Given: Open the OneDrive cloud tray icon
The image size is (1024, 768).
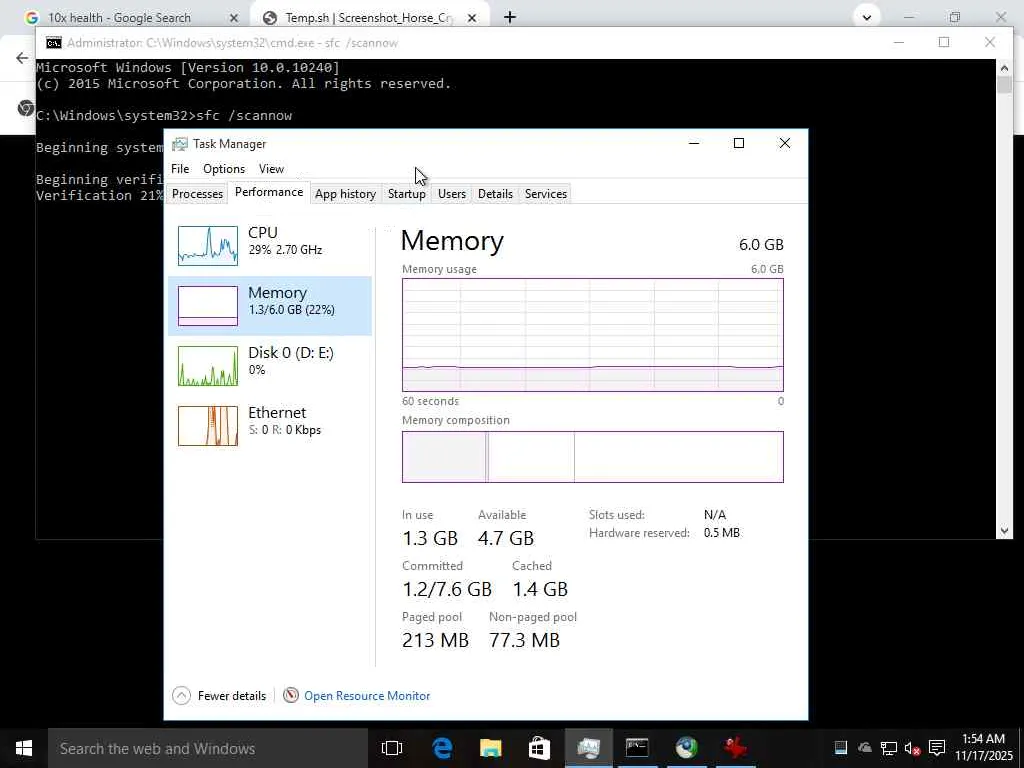Looking at the screenshot, I should 865,748.
